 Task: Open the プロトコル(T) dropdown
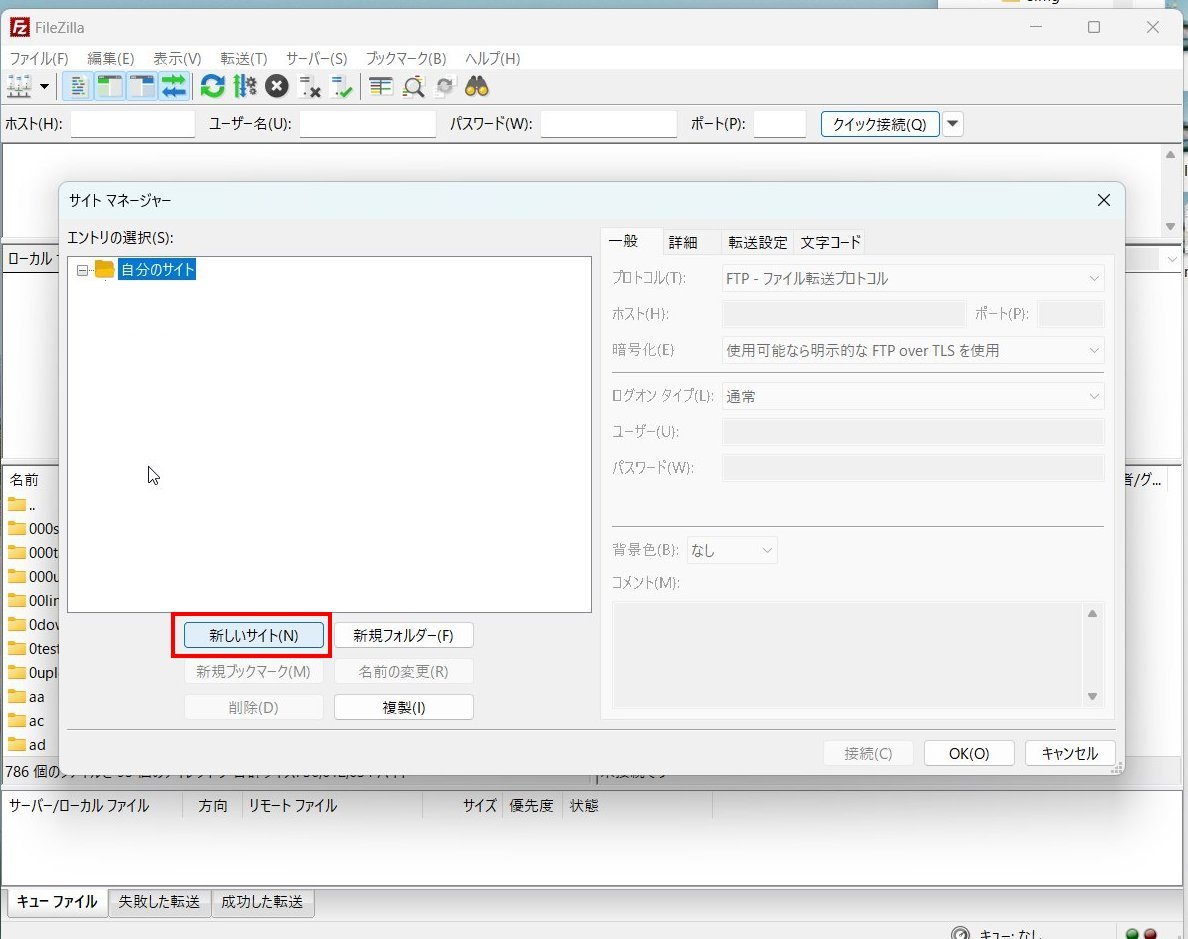click(x=913, y=278)
